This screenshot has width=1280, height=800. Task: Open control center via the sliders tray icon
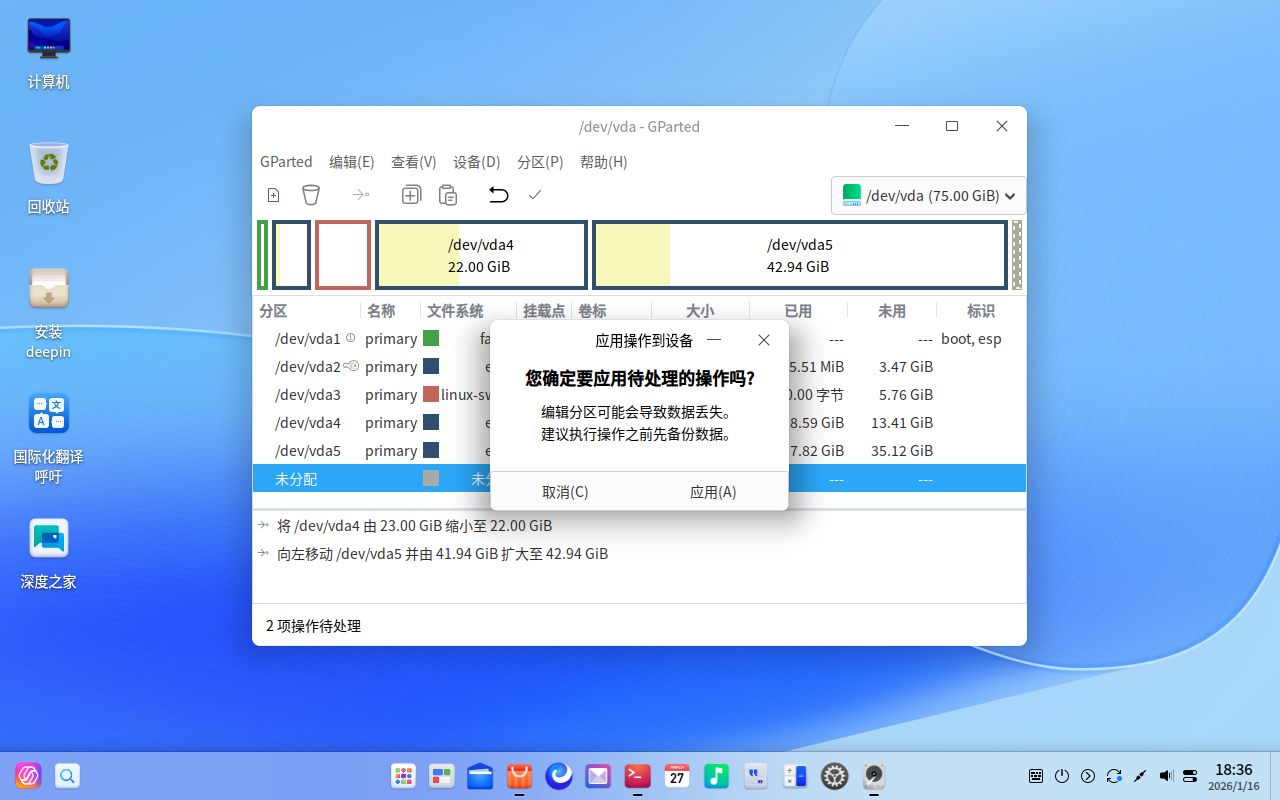pos(1190,776)
